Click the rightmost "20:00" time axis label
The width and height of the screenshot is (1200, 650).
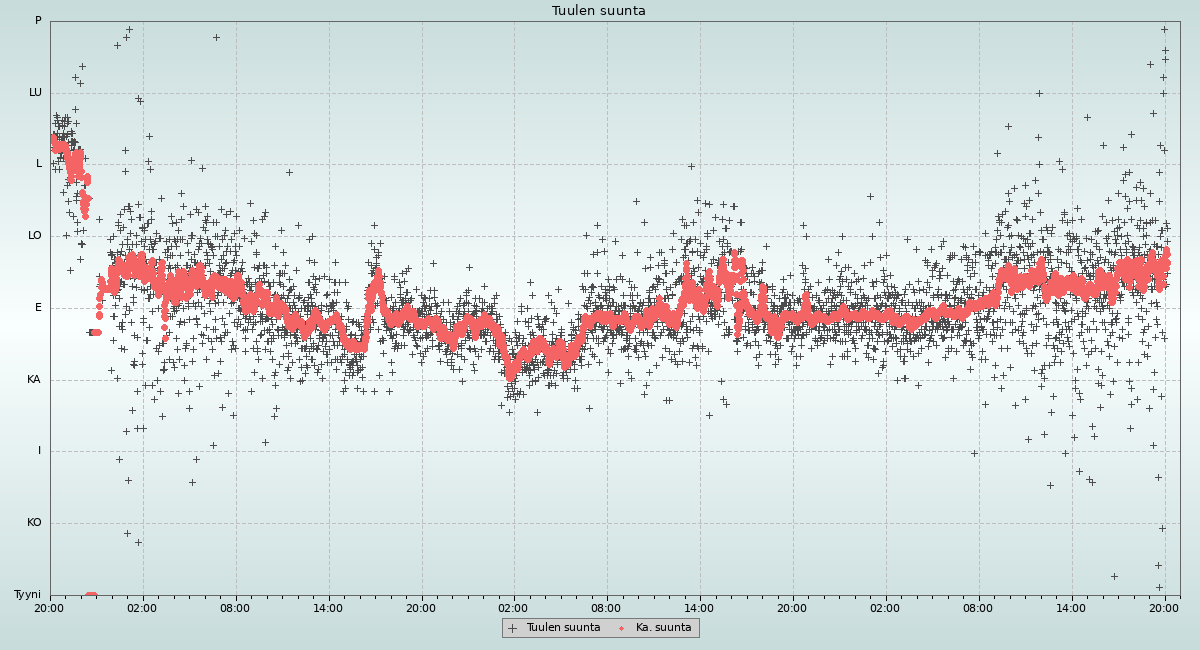[x=1164, y=607]
